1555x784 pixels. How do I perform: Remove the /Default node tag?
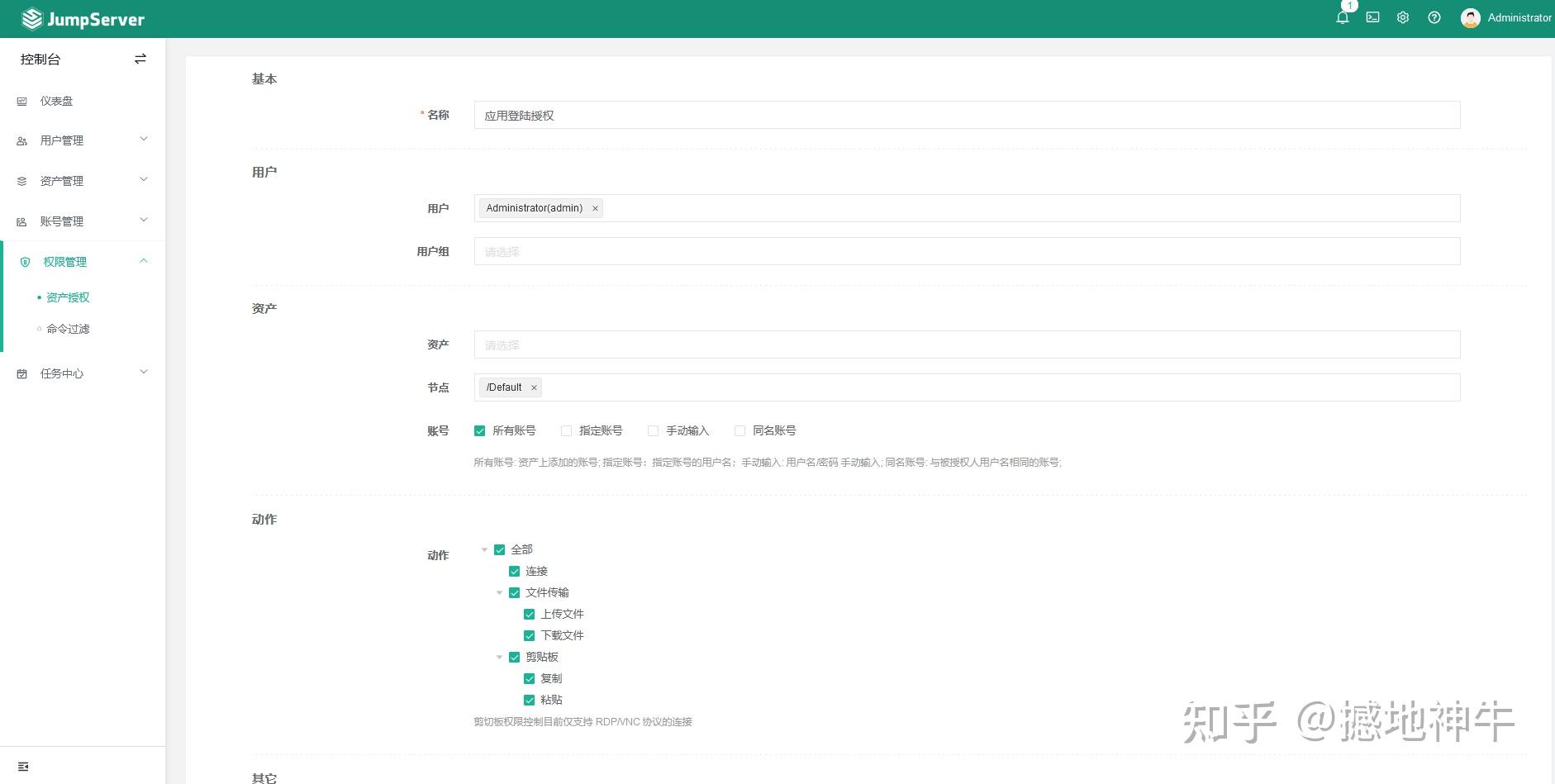click(x=534, y=387)
